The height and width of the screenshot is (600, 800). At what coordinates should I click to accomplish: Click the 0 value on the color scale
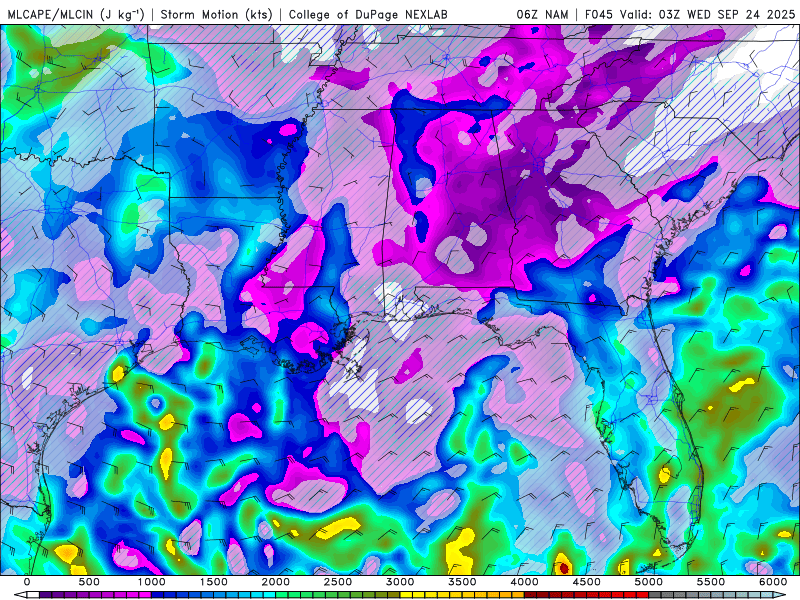click(x=27, y=582)
